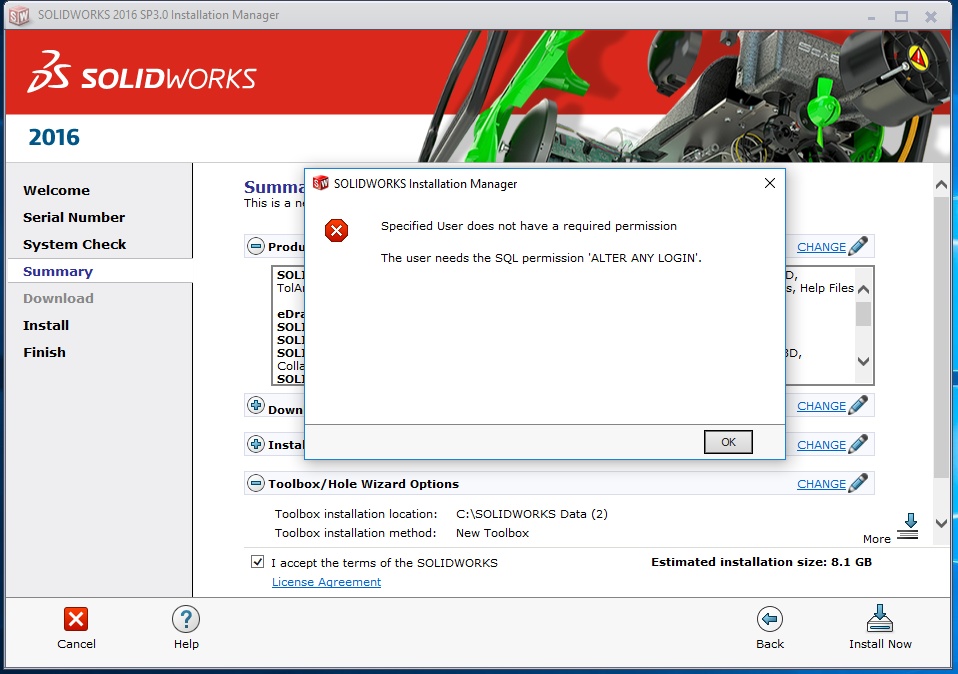Click the SW icon in error dialog title
The image size is (958, 674).
tap(321, 183)
